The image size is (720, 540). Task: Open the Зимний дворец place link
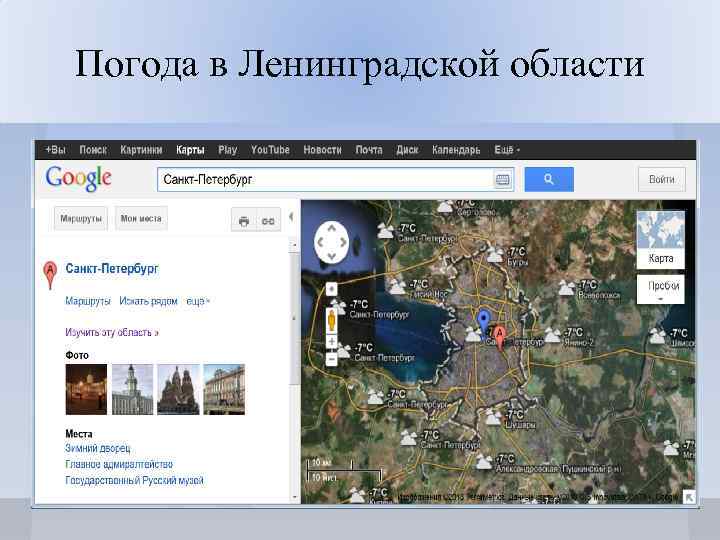98,448
